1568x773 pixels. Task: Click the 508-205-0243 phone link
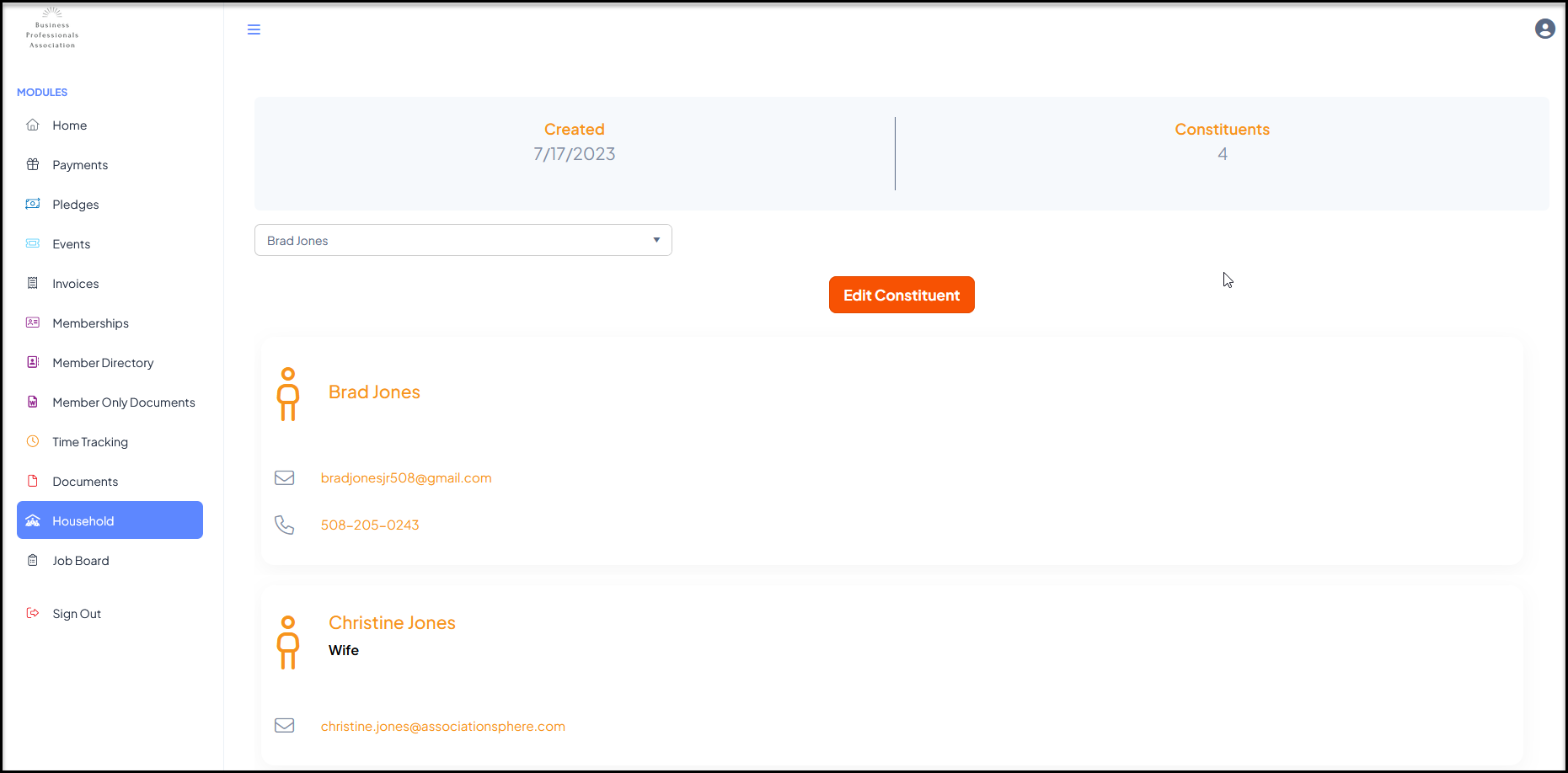370,525
